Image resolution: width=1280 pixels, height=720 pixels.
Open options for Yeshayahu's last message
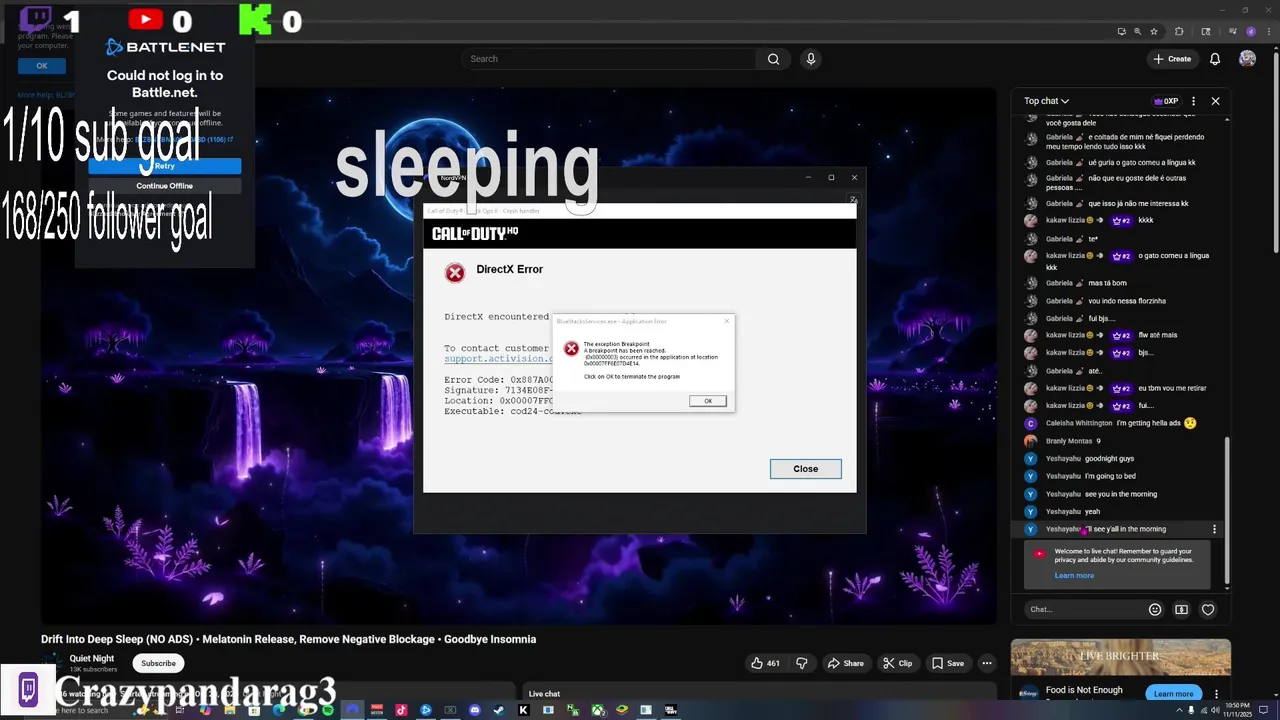[x=1214, y=529]
